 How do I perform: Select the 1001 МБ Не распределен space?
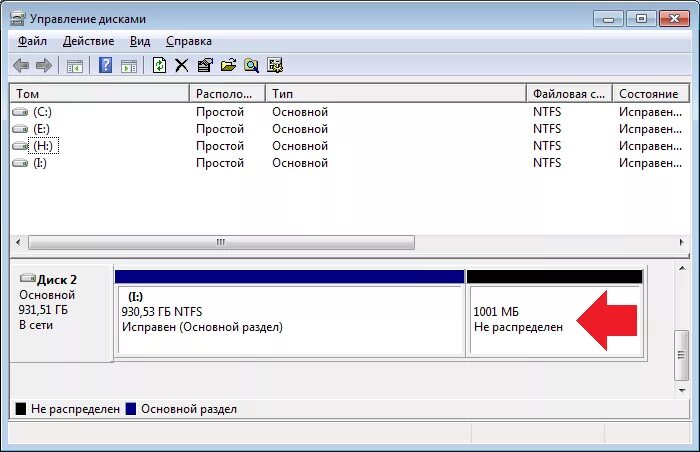tap(555, 313)
